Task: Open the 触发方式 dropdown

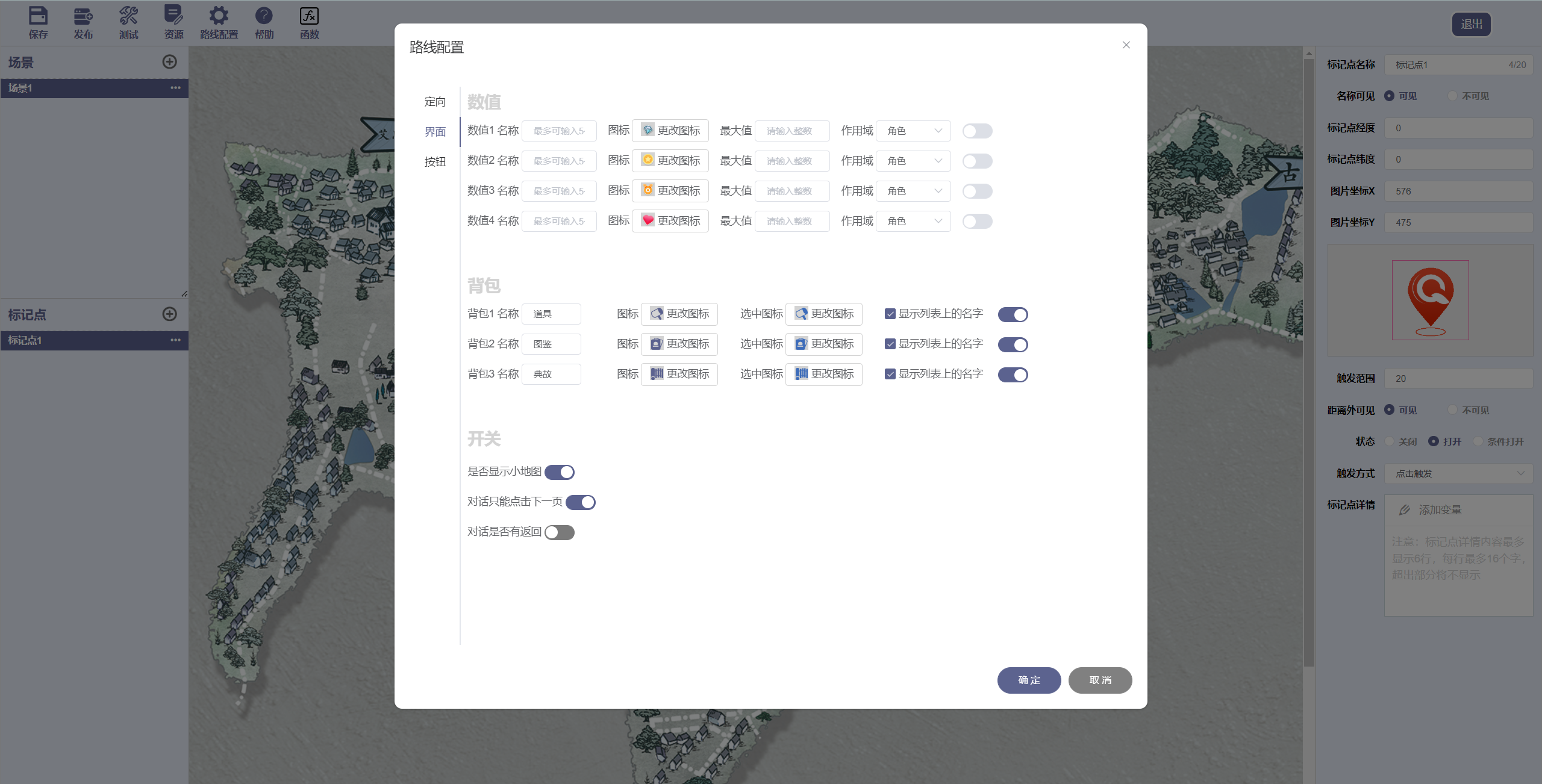Action: (1458, 474)
